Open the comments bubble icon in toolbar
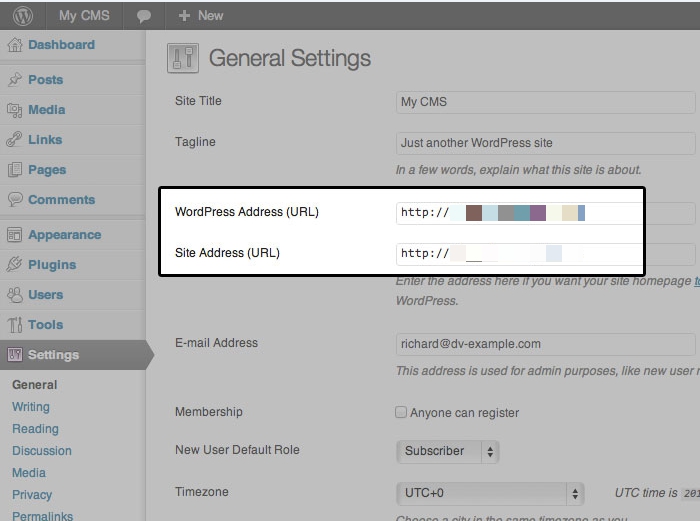This screenshot has height=521, width=700. 144,17
